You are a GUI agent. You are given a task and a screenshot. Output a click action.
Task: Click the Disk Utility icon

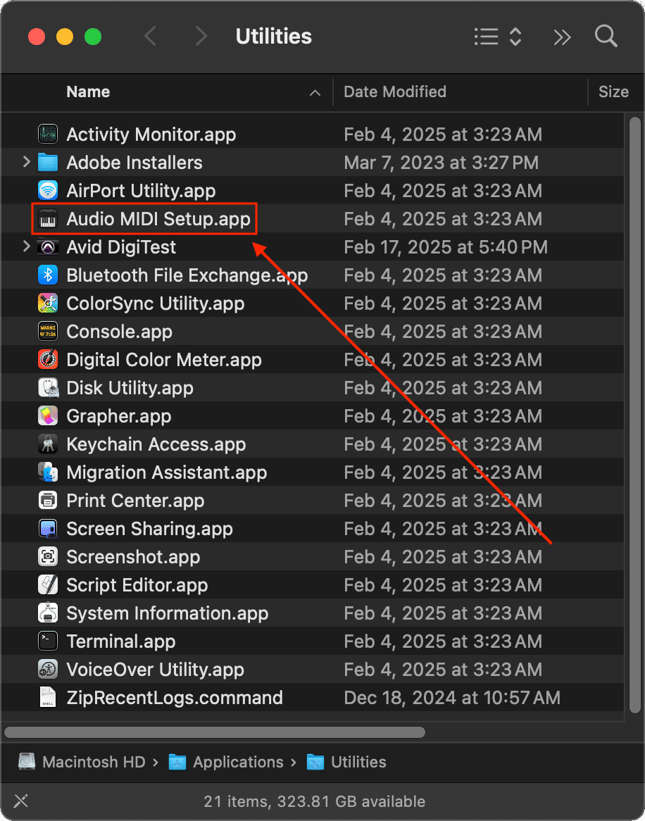(x=48, y=389)
